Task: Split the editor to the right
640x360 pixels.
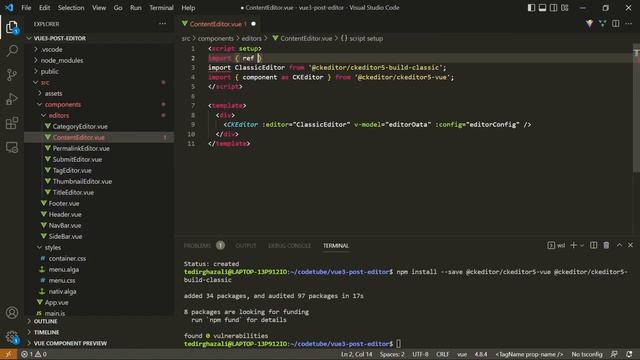Action: [x=616, y=24]
